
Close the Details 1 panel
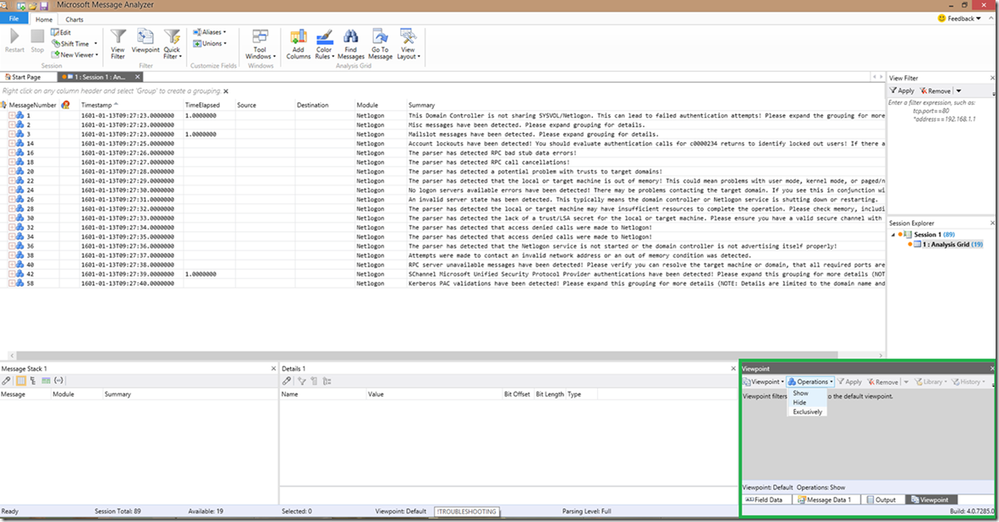733,368
